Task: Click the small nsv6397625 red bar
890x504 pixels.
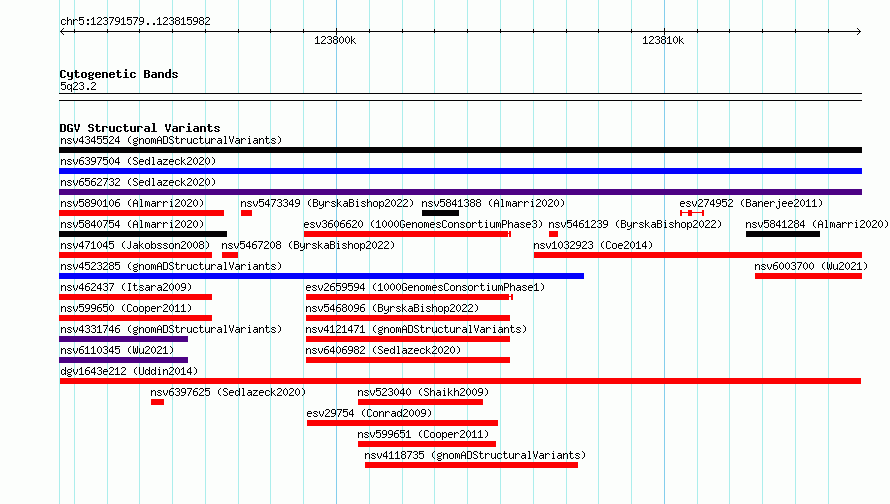Action: [x=157, y=402]
